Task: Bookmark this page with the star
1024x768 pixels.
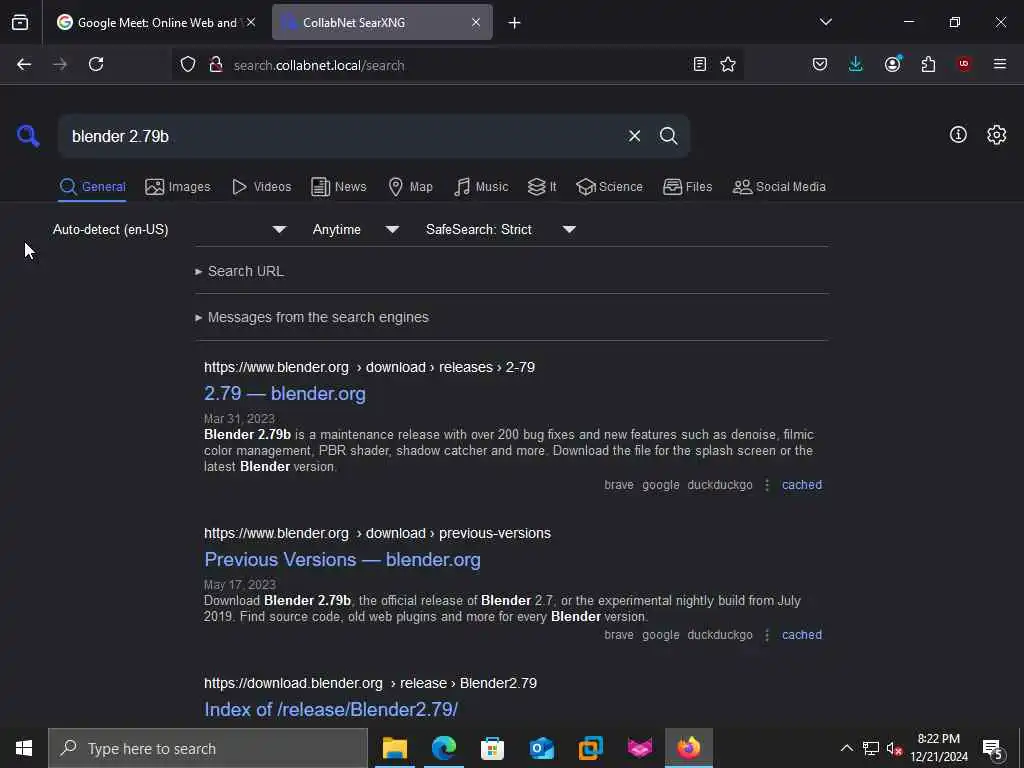Action: point(728,64)
